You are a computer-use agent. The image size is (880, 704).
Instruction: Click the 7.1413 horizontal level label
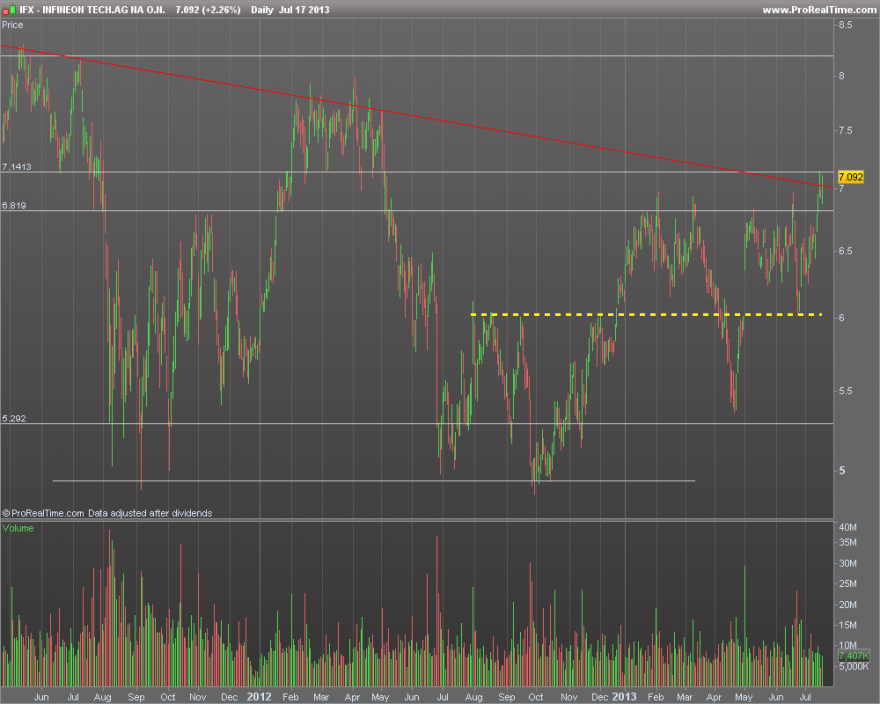coord(17,167)
